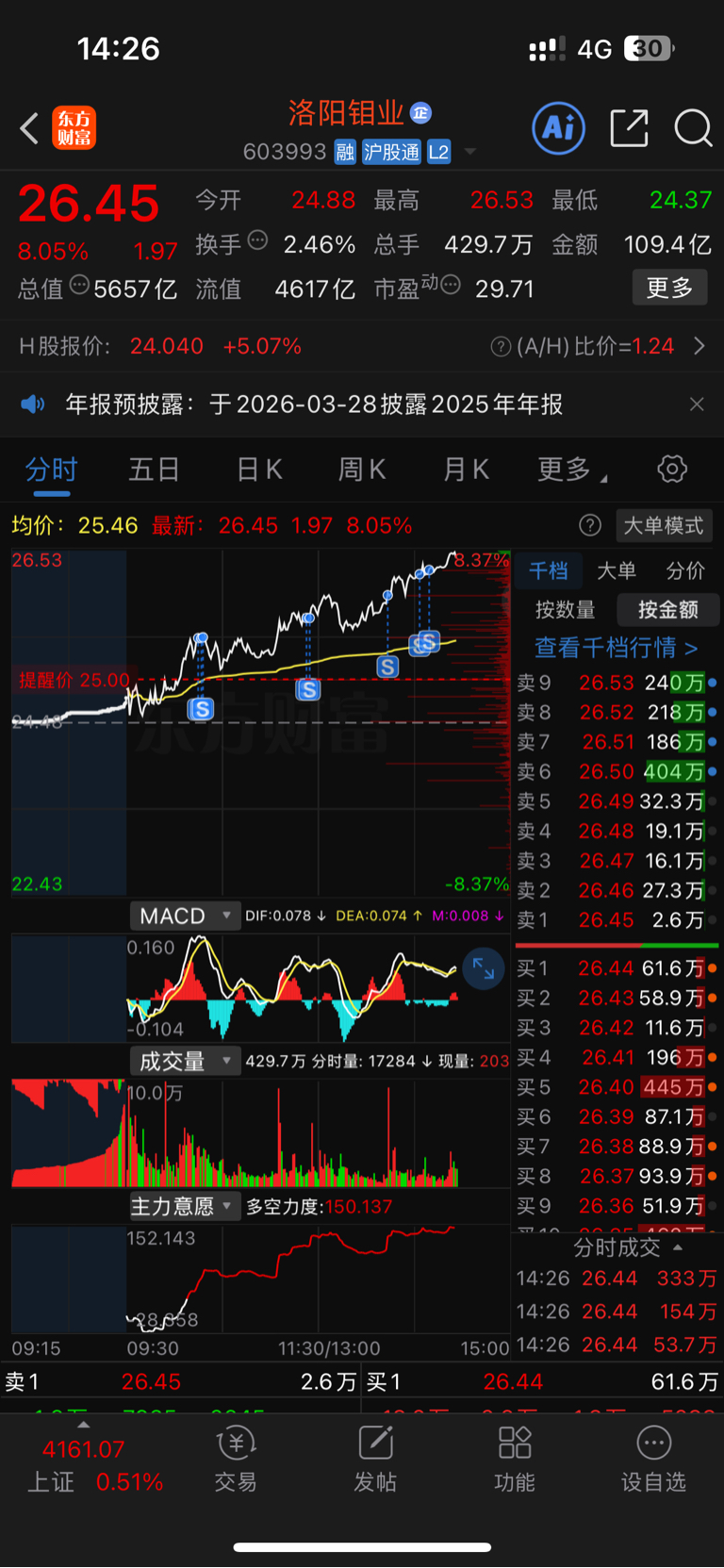This screenshot has height=1568, width=724.
Task: Tap the 提醒价 25.00 alert line label
Action: (74, 680)
